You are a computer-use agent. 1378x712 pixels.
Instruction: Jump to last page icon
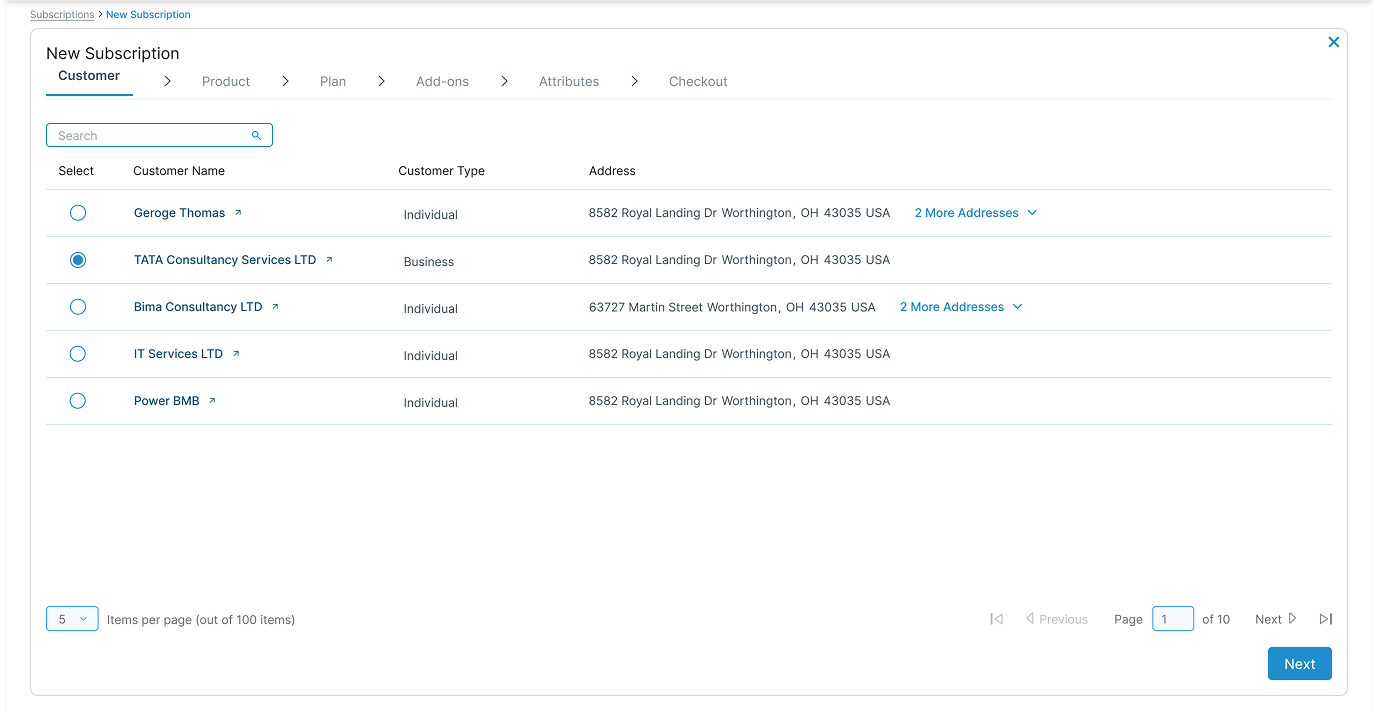(1326, 619)
